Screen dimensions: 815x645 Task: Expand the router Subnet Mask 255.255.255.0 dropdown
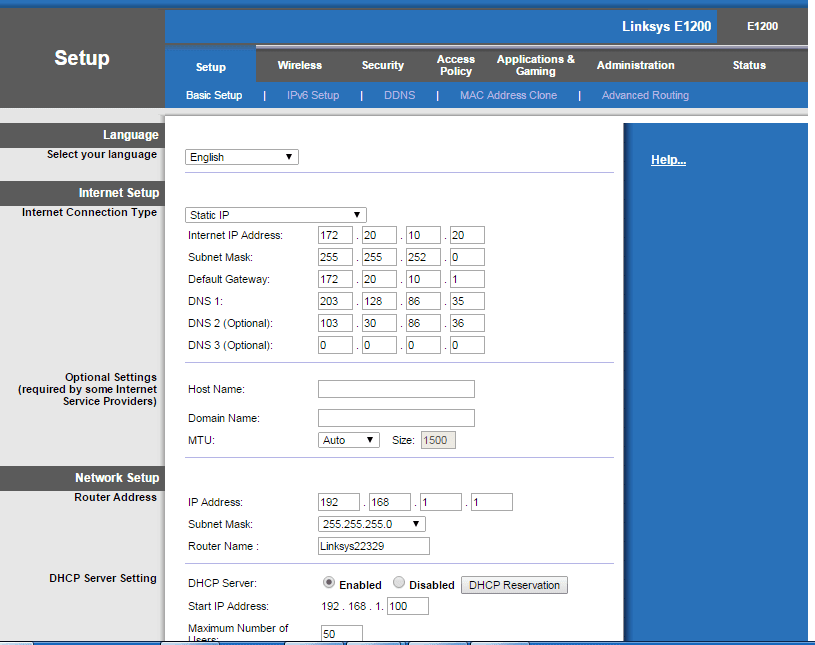(x=372, y=524)
